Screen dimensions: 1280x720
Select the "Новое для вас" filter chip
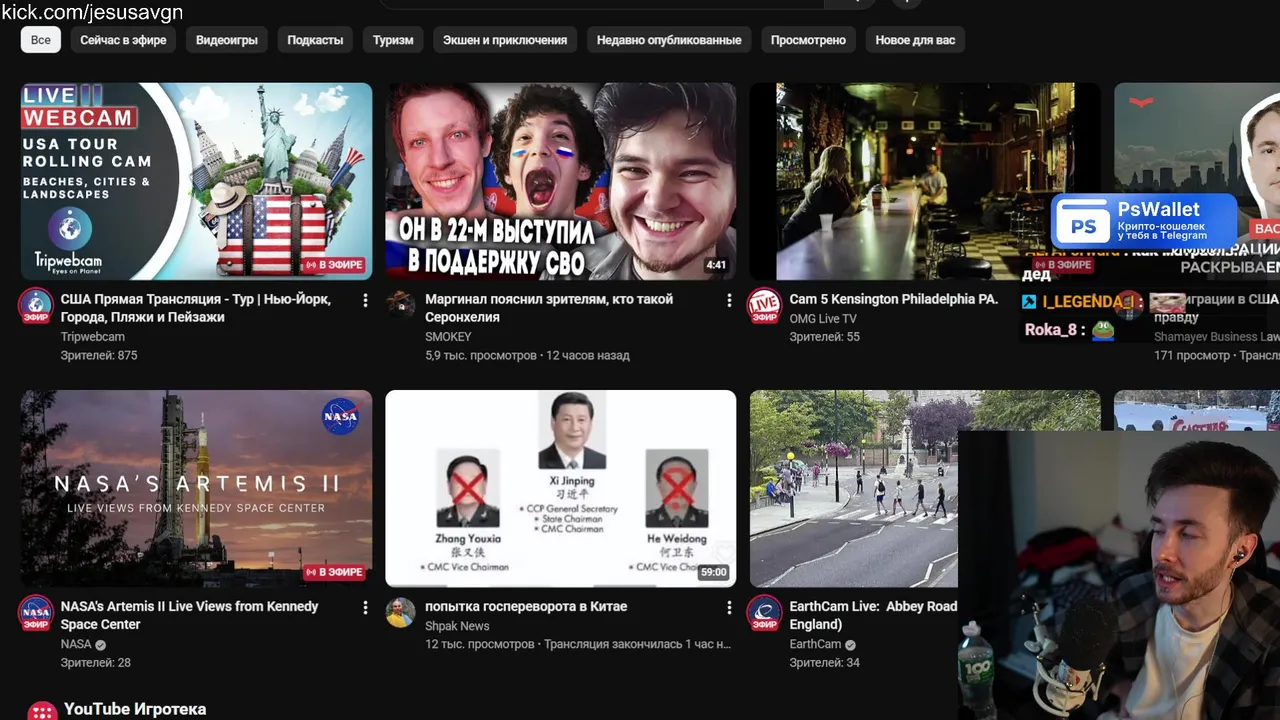[915, 40]
